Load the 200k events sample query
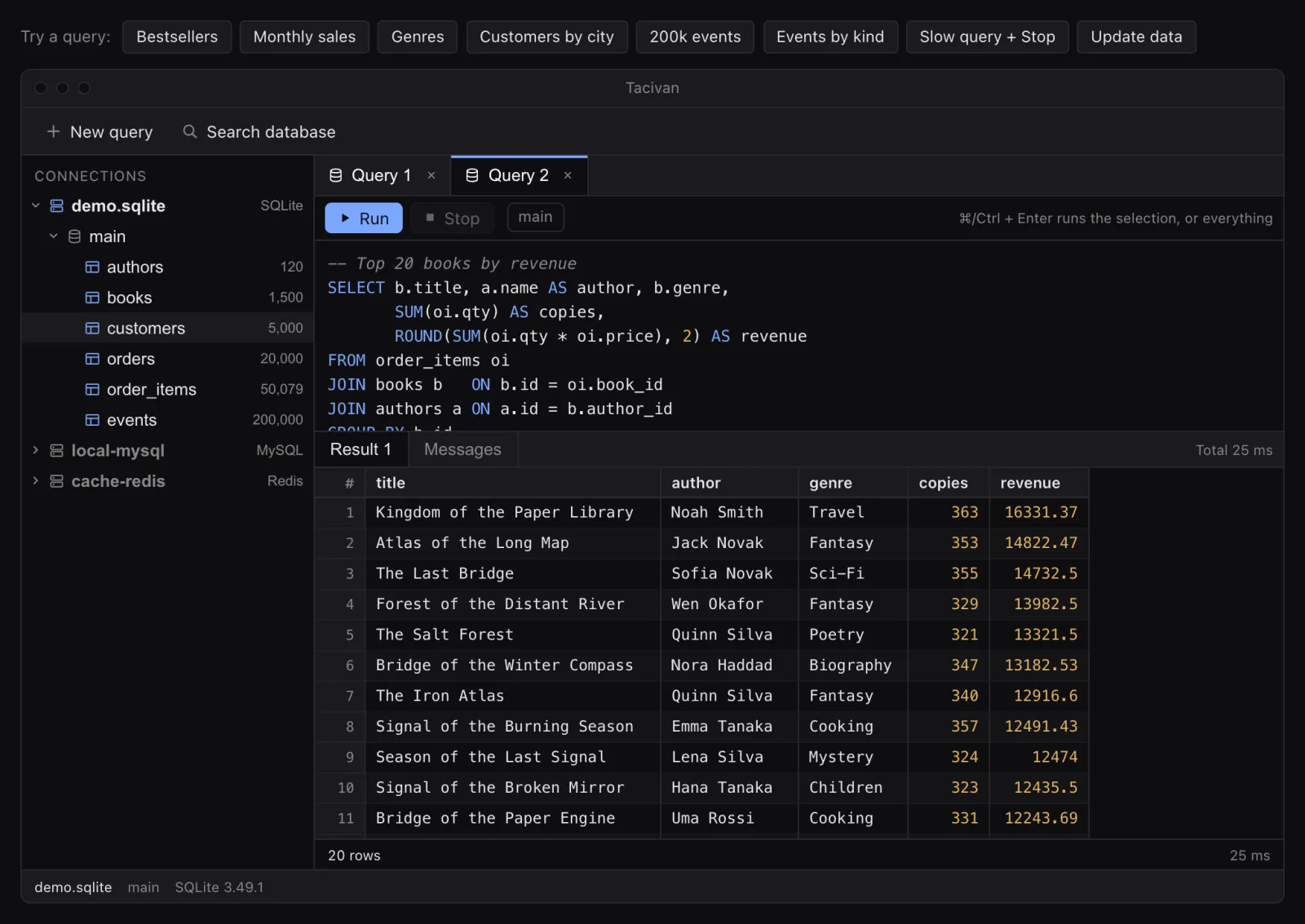 pyautogui.click(x=696, y=37)
